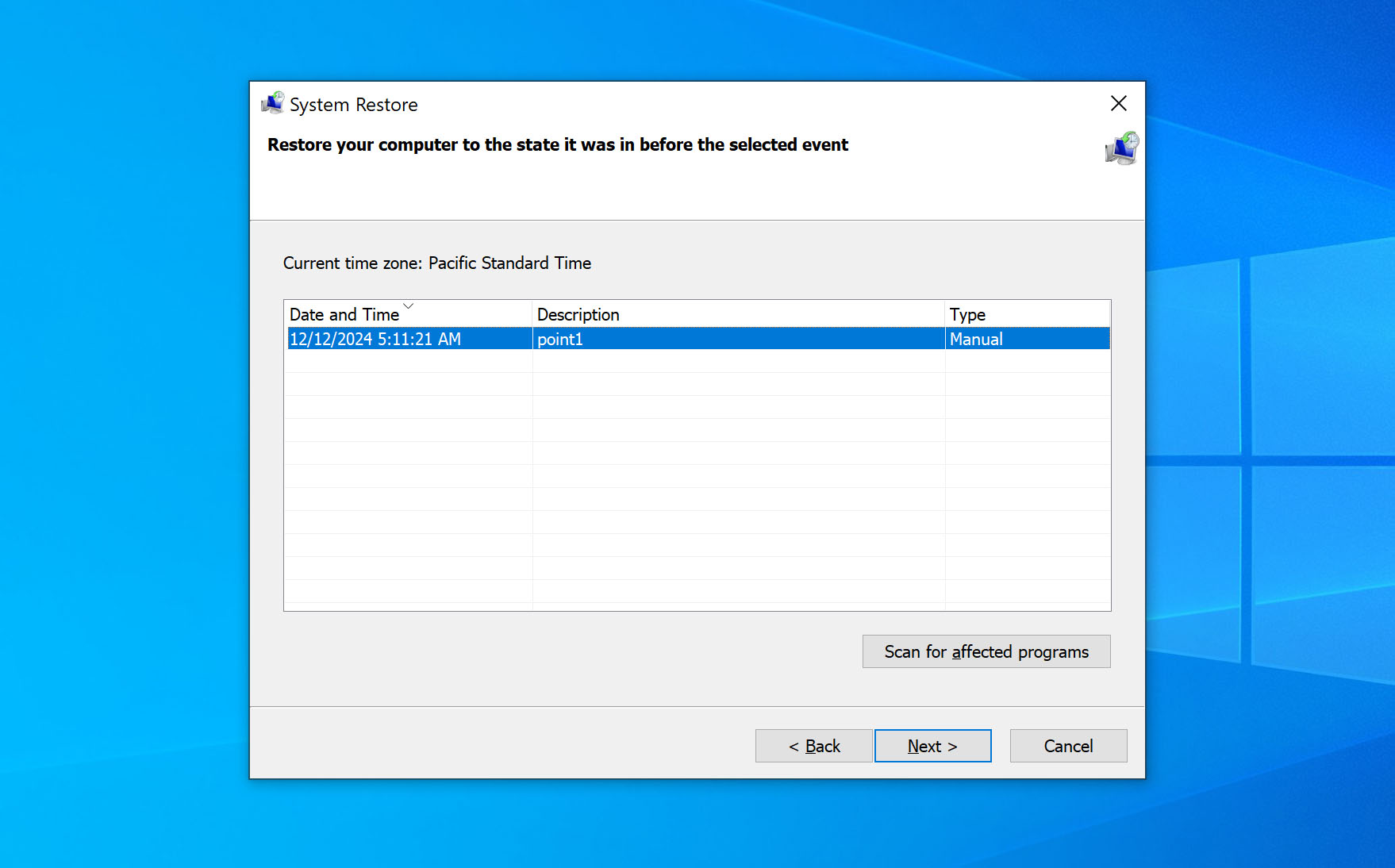Image resolution: width=1395 pixels, height=868 pixels.
Task: Click the Restore your computer heading text
Action: tap(558, 144)
